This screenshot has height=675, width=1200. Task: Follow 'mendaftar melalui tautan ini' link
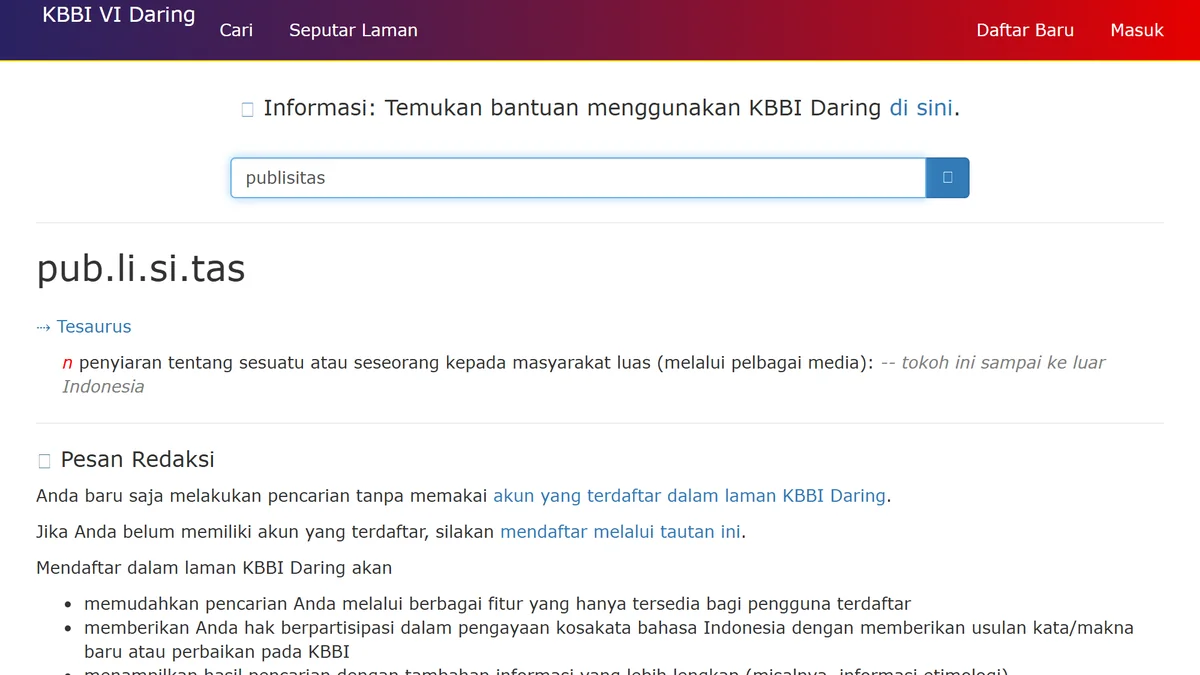click(621, 532)
